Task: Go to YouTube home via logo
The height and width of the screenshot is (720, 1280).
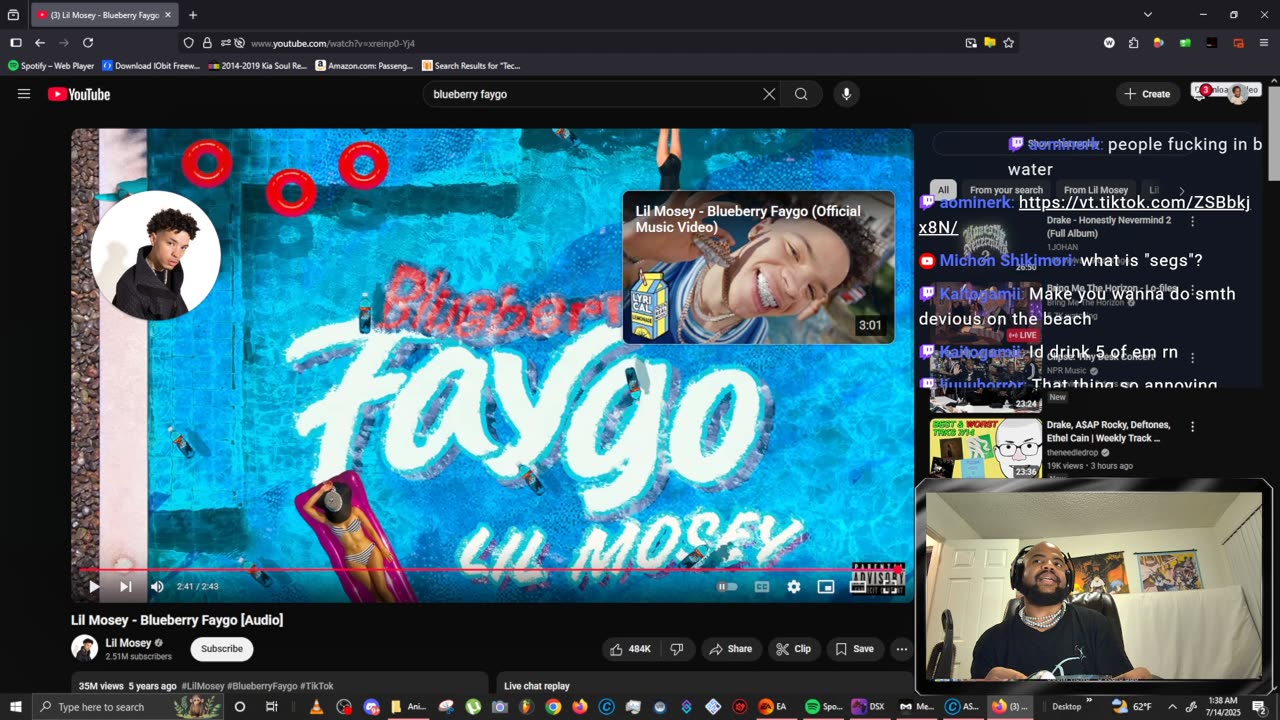Action: tap(79, 94)
